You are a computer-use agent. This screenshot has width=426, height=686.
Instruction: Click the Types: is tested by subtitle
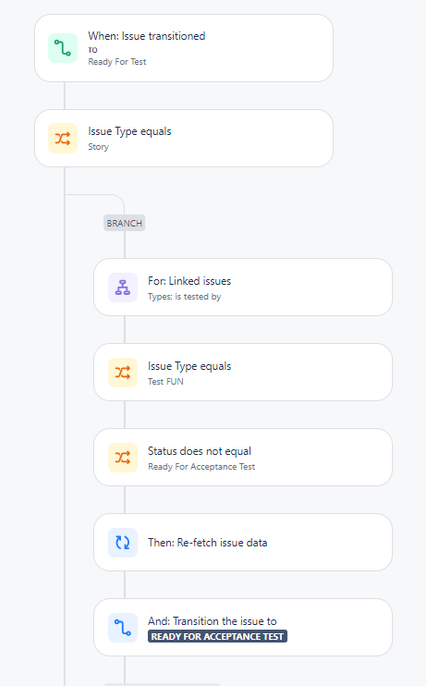tap(185, 297)
